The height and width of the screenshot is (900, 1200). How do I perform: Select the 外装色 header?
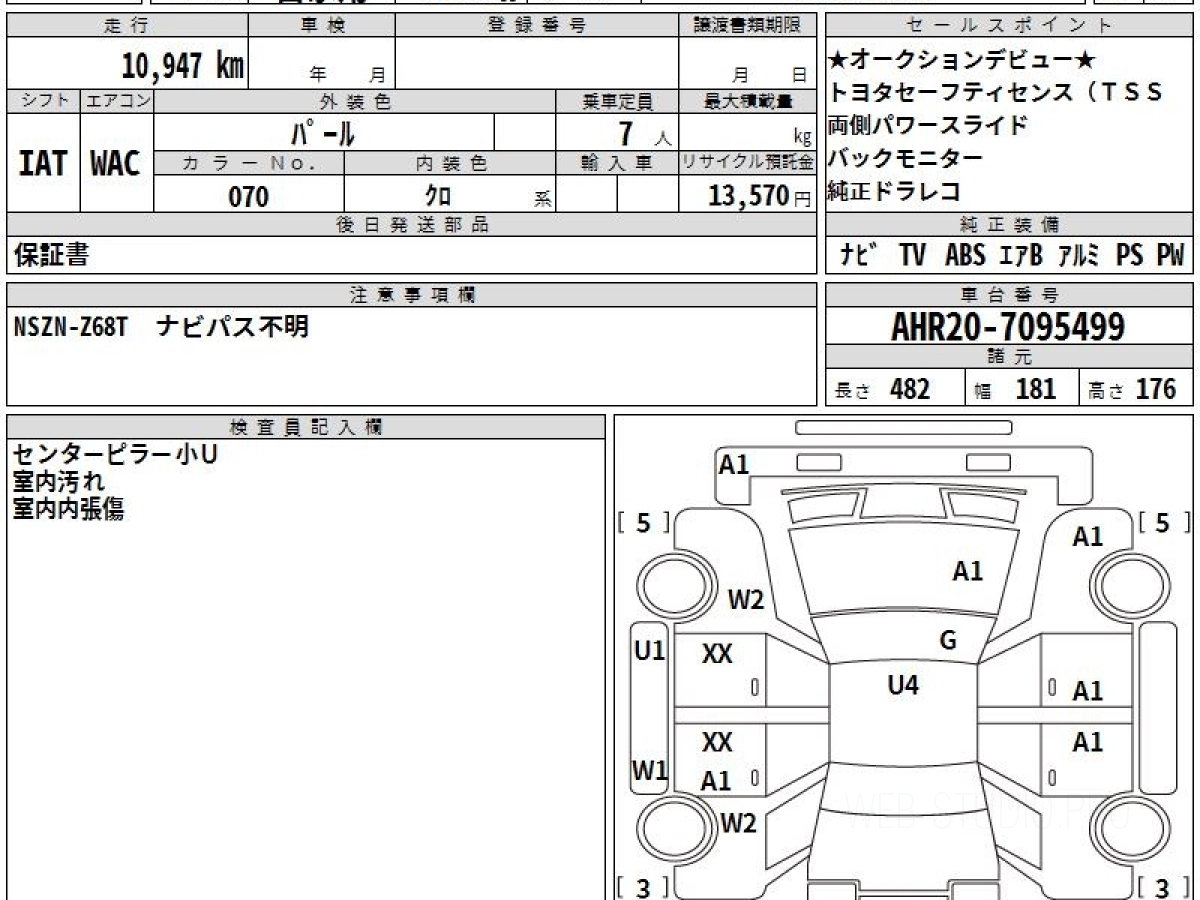click(355, 101)
